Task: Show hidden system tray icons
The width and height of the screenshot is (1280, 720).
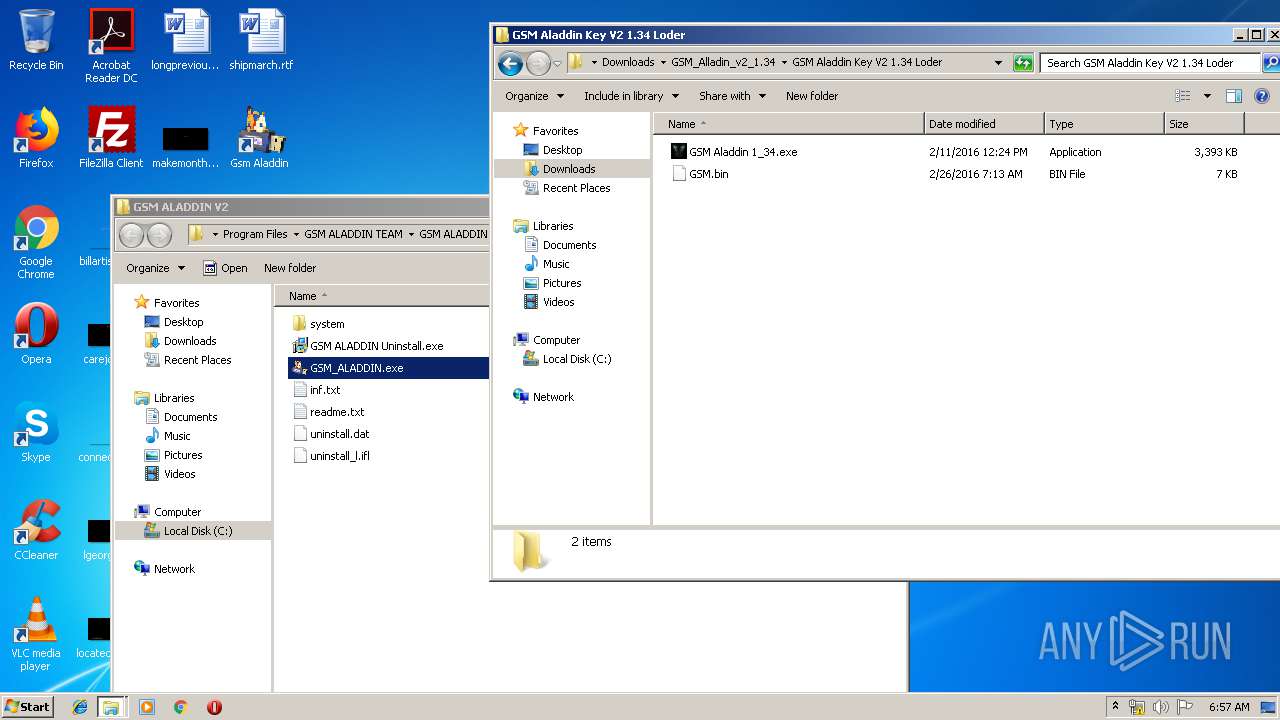Action: [x=1115, y=707]
